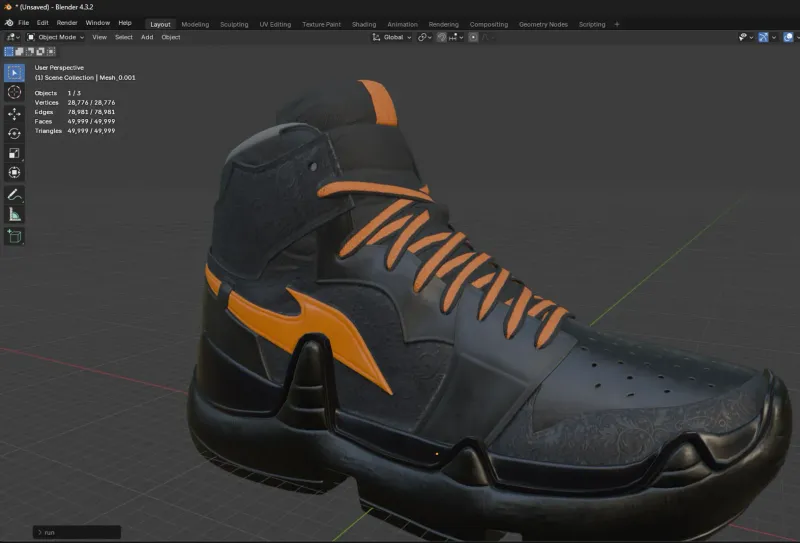
Task: Activate the Annotate pencil tool
Action: coord(14,194)
